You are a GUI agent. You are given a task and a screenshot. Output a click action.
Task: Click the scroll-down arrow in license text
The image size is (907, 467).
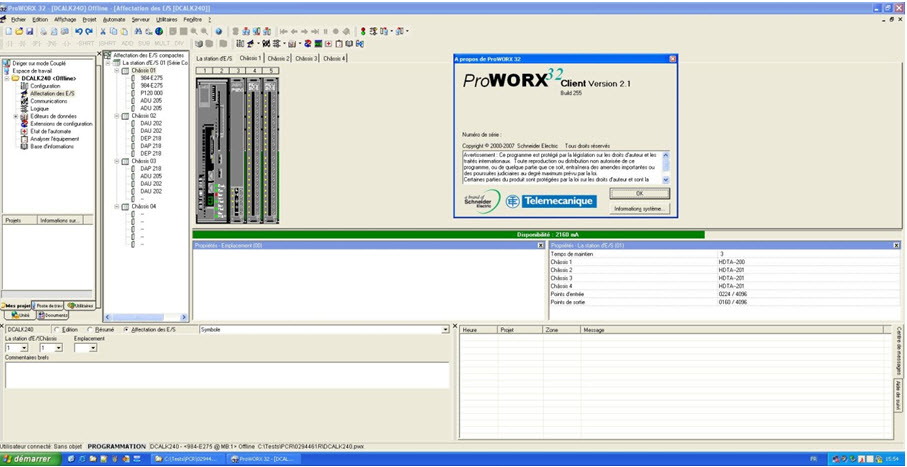665,180
